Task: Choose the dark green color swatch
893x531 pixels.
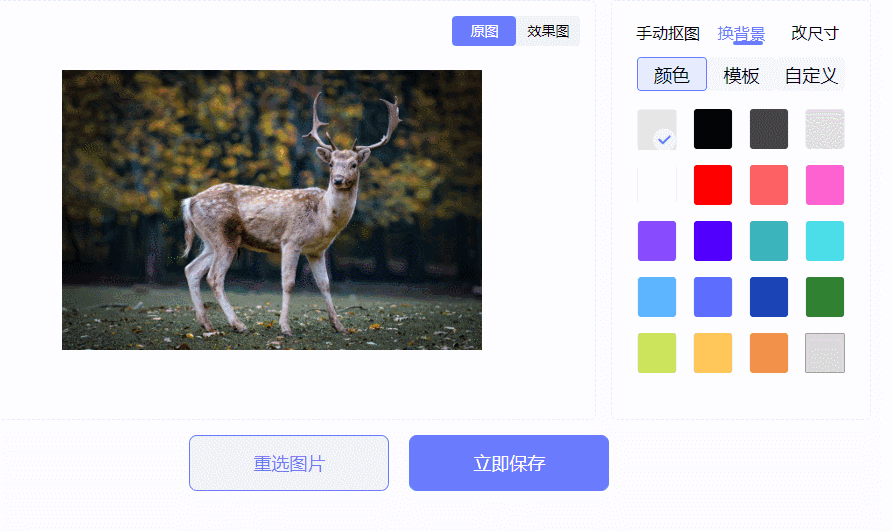Action: point(825,297)
